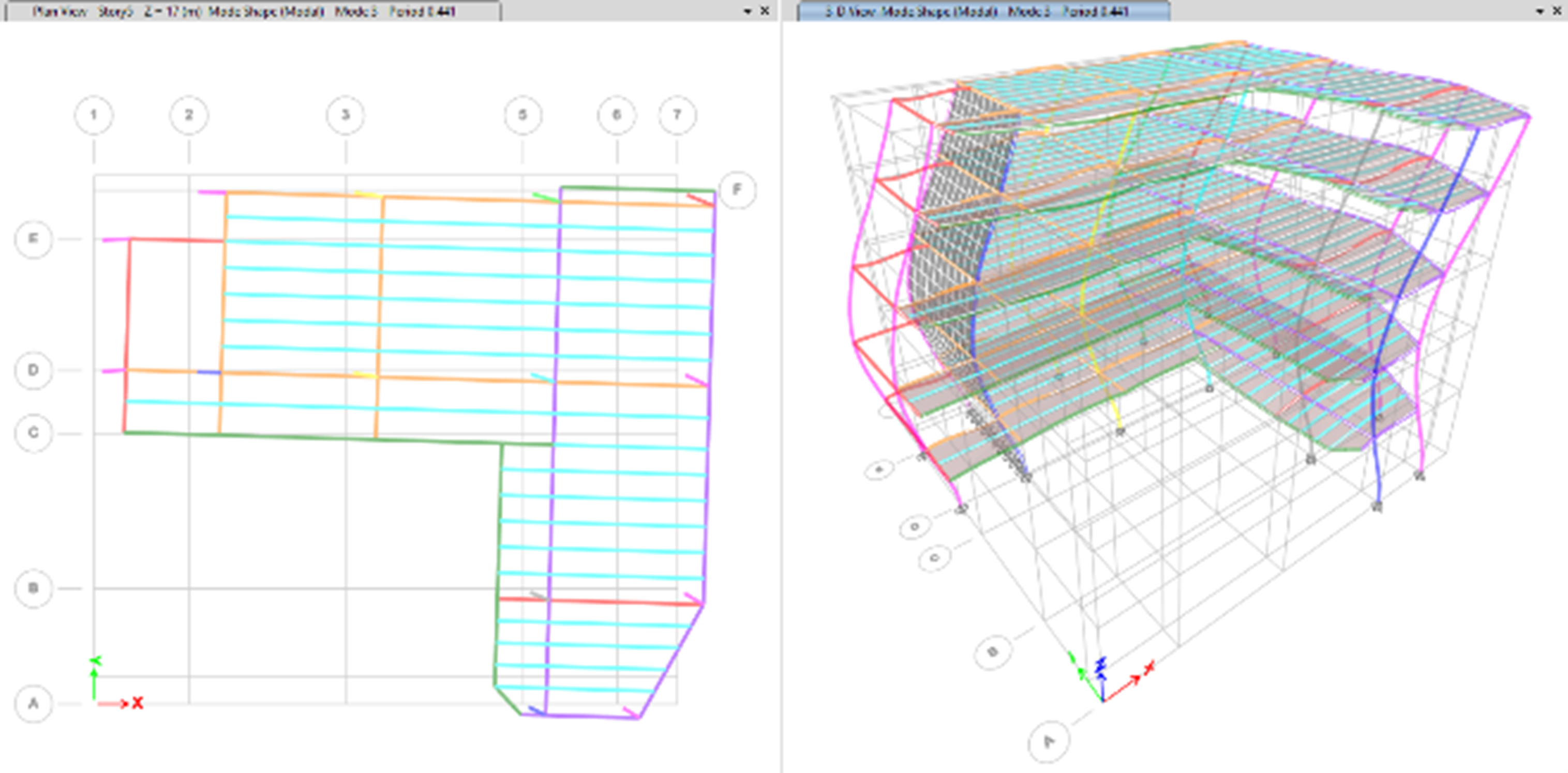Image resolution: width=1568 pixels, height=773 pixels.
Task: Click grid bubble D in plan view
Action: tap(34, 370)
